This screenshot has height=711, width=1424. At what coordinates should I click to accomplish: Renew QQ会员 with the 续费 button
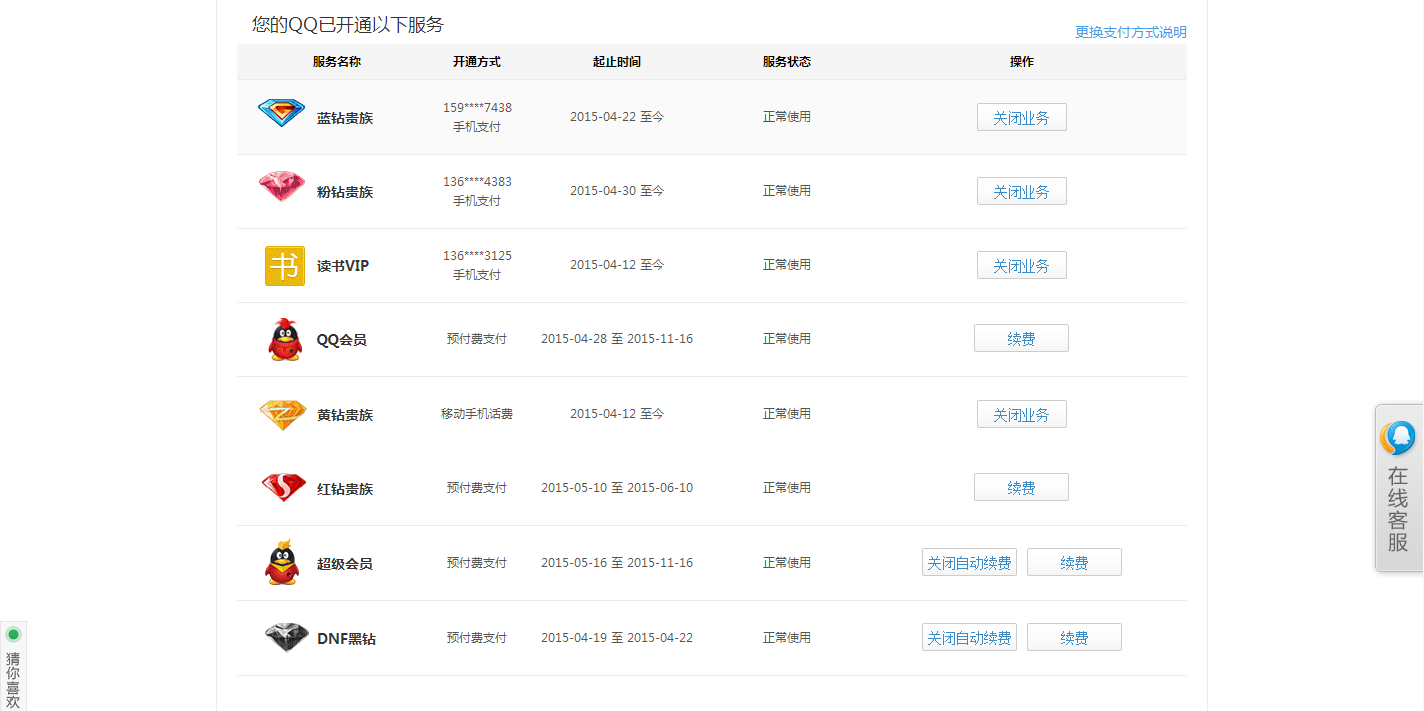pos(1021,338)
